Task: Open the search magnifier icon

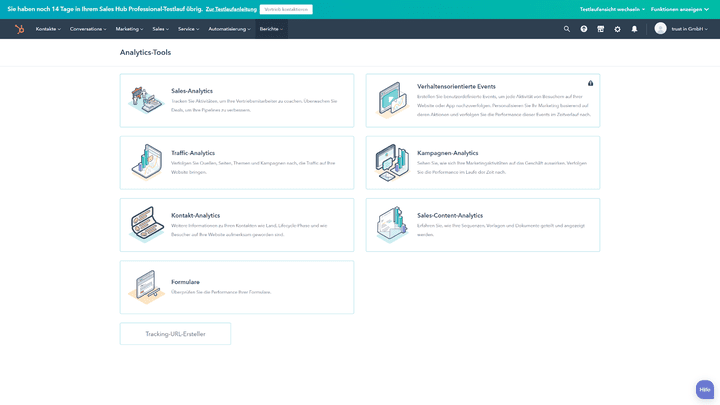Action: (x=567, y=29)
